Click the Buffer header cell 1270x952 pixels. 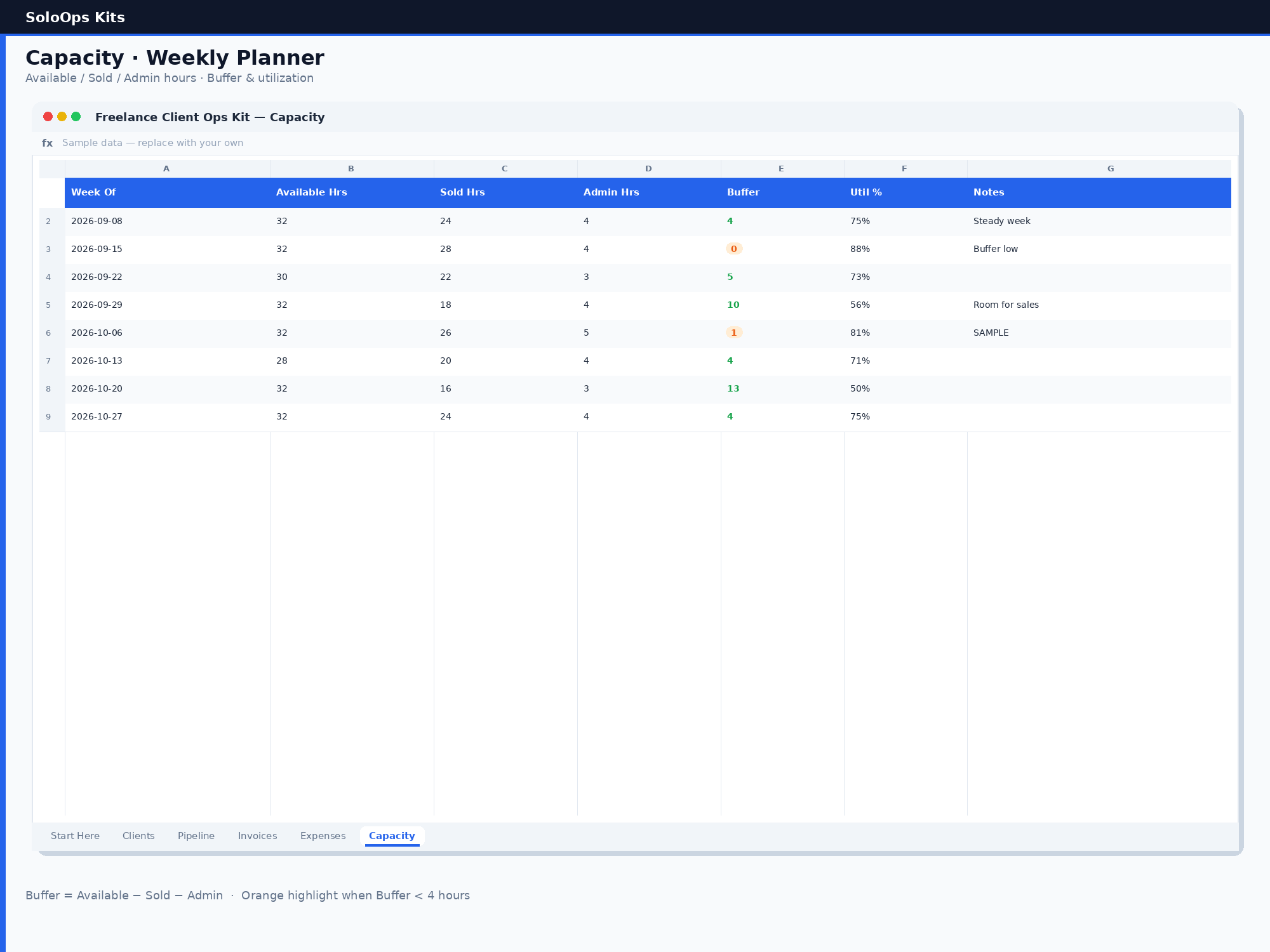pyautogui.click(x=782, y=192)
